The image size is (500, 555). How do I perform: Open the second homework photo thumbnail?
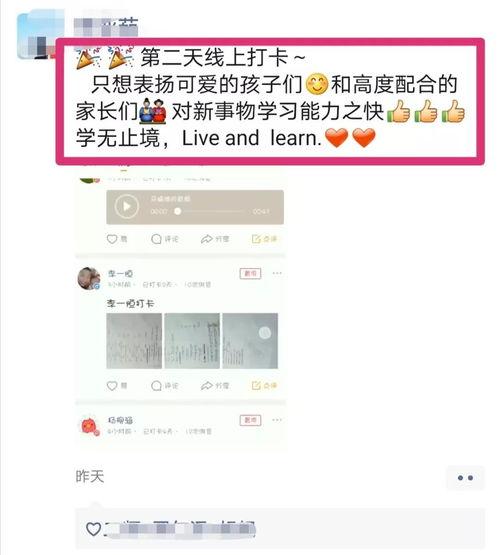tap(192, 341)
